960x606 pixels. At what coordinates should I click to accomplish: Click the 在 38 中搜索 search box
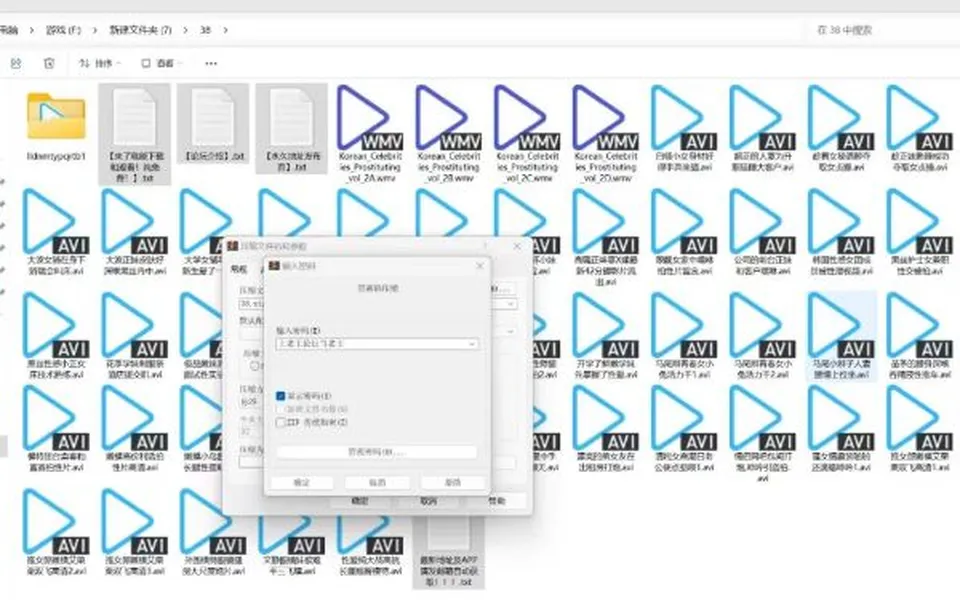click(x=880, y=30)
